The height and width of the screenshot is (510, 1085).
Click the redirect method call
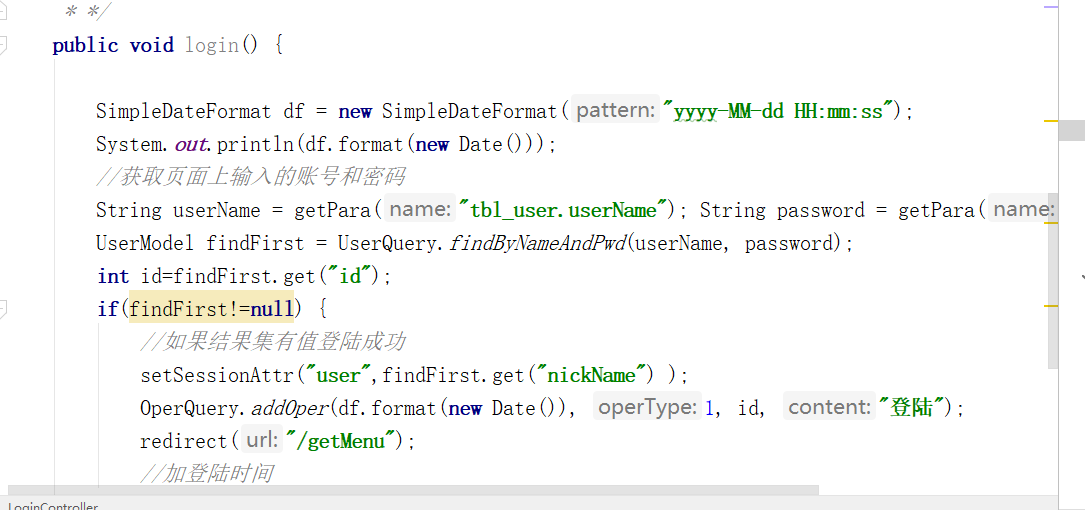(183, 441)
